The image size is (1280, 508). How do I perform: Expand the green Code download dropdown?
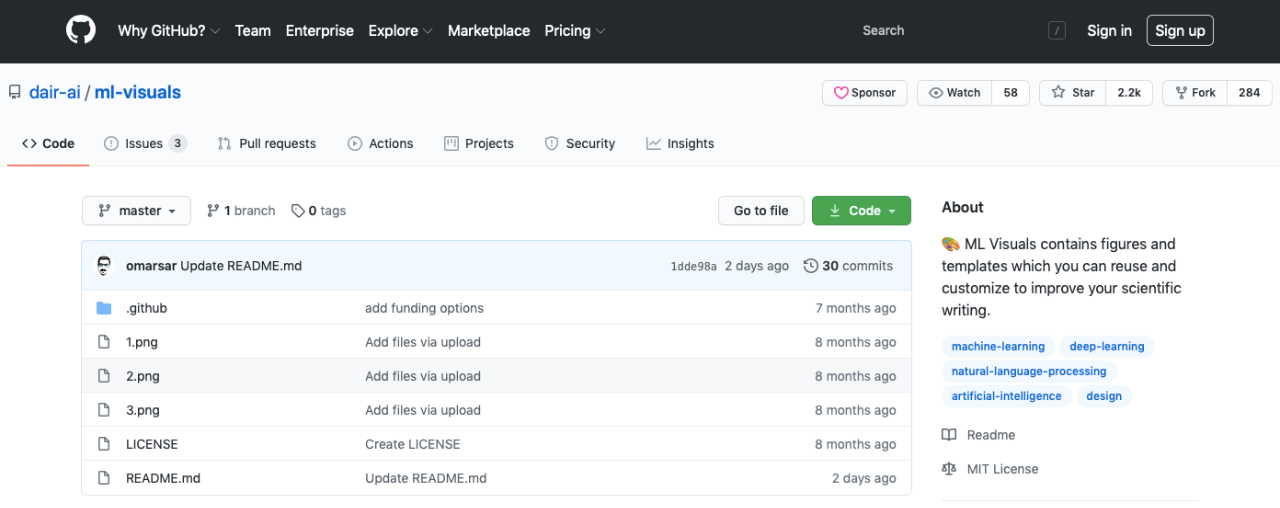click(x=861, y=211)
